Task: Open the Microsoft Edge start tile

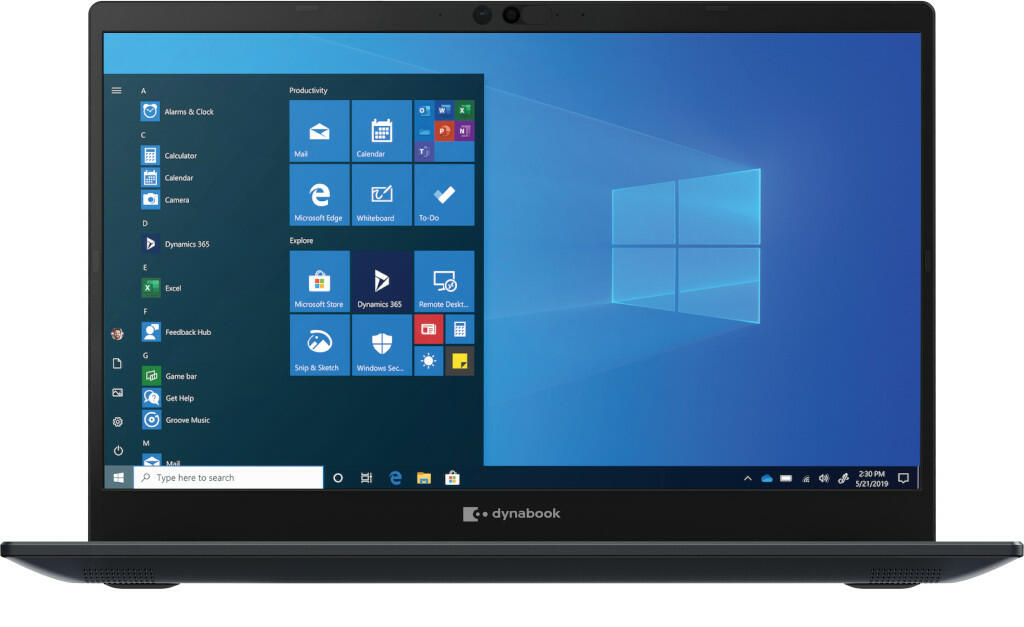Action: pyautogui.click(x=319, y=195)
